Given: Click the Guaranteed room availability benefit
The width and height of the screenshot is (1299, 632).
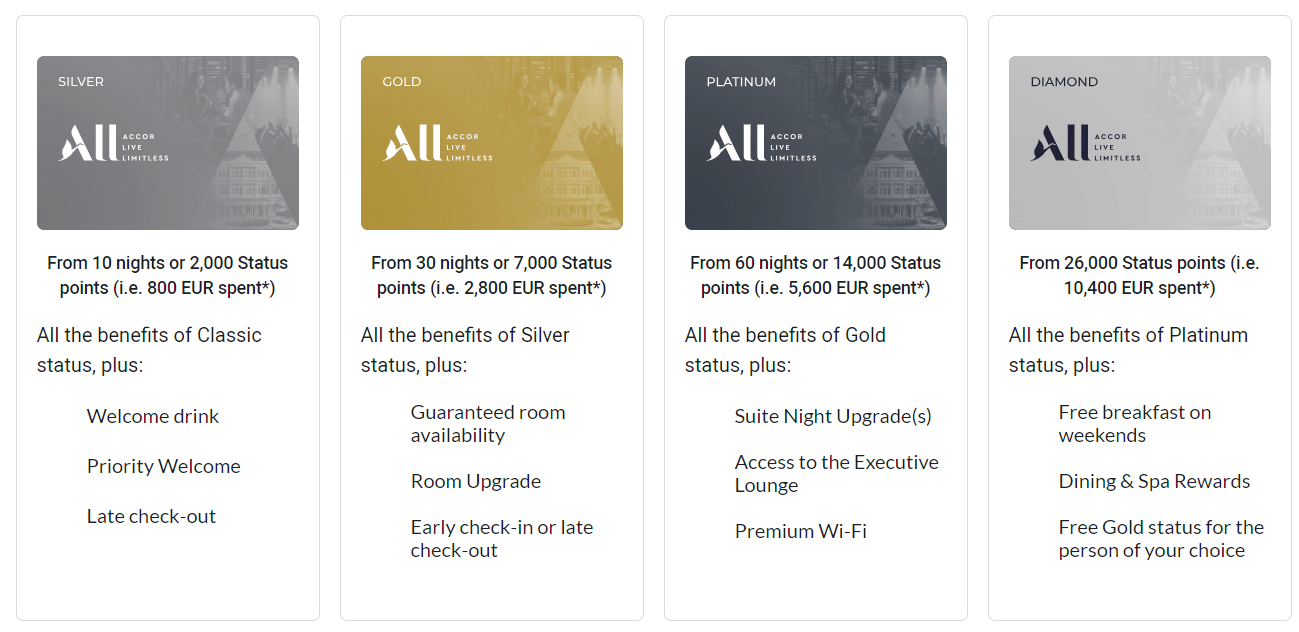Looking at the screenshot, I should pos(487,424).
